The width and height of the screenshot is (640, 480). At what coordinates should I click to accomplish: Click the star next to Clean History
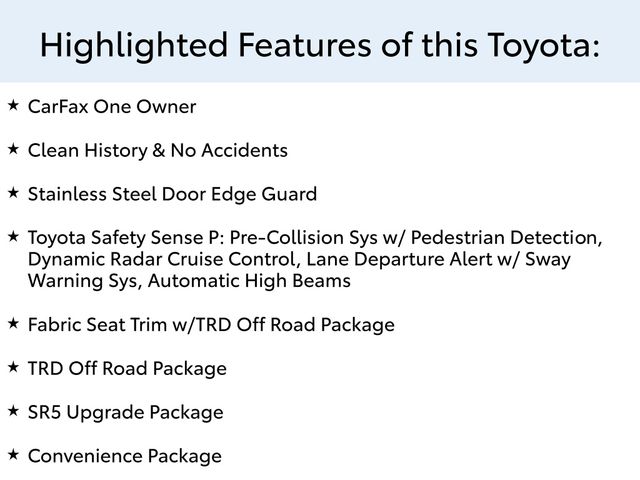tap(12, 148)
